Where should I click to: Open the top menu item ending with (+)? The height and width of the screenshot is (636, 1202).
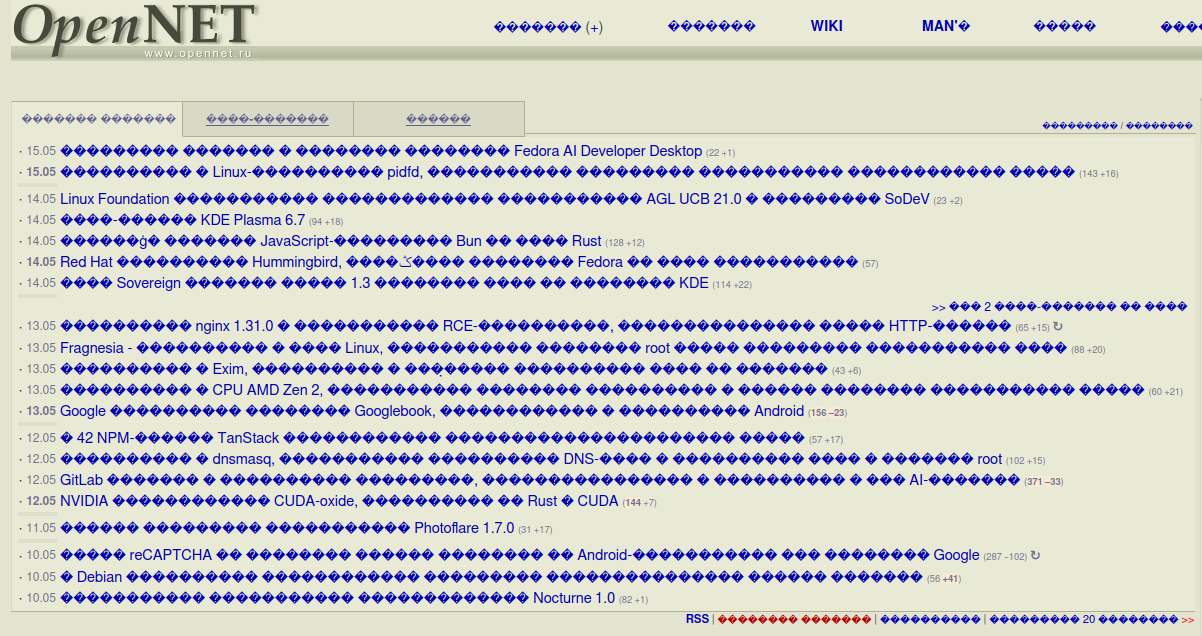pos(548,27)
